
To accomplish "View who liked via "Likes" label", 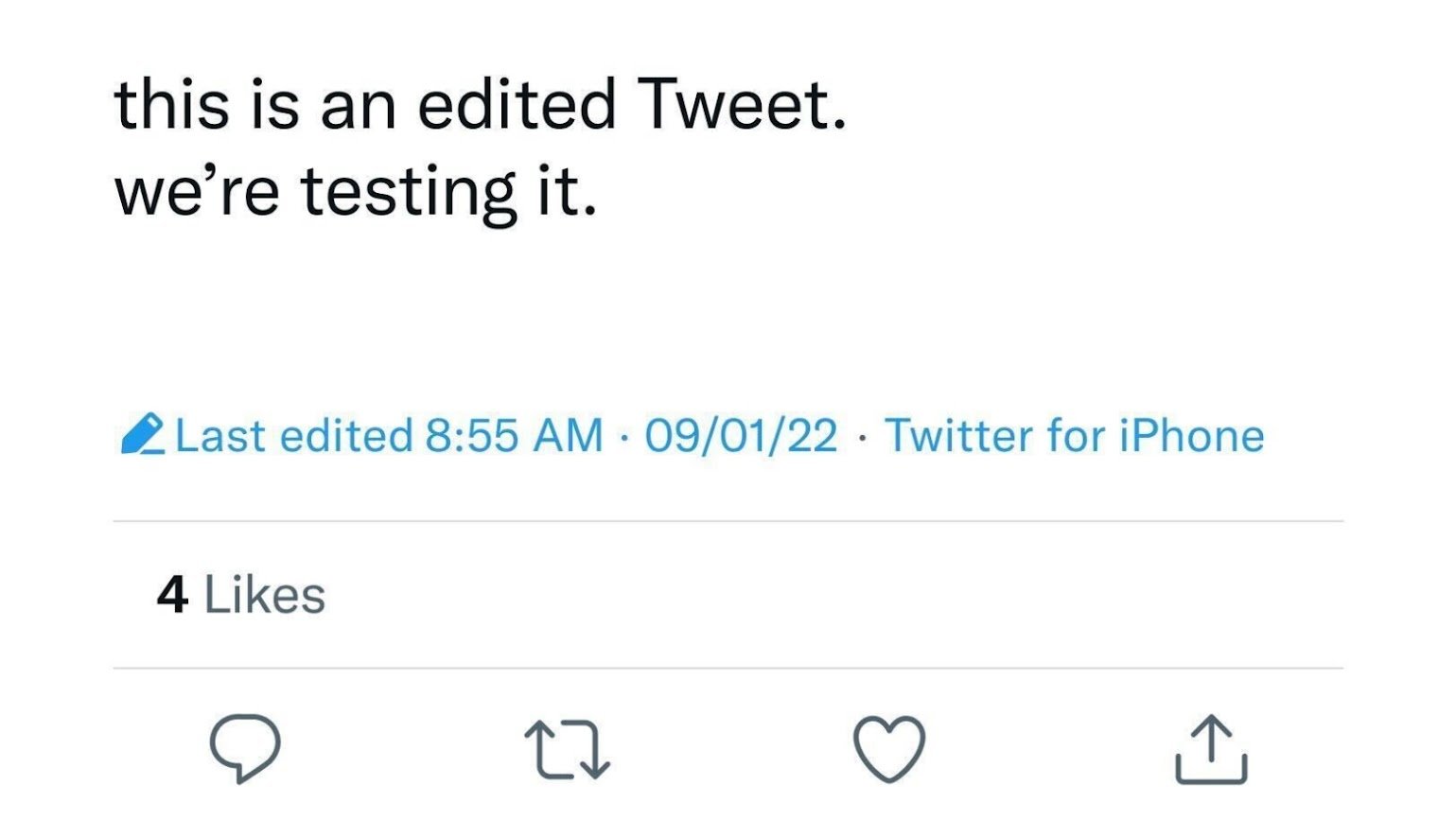I will pos(265,596).
